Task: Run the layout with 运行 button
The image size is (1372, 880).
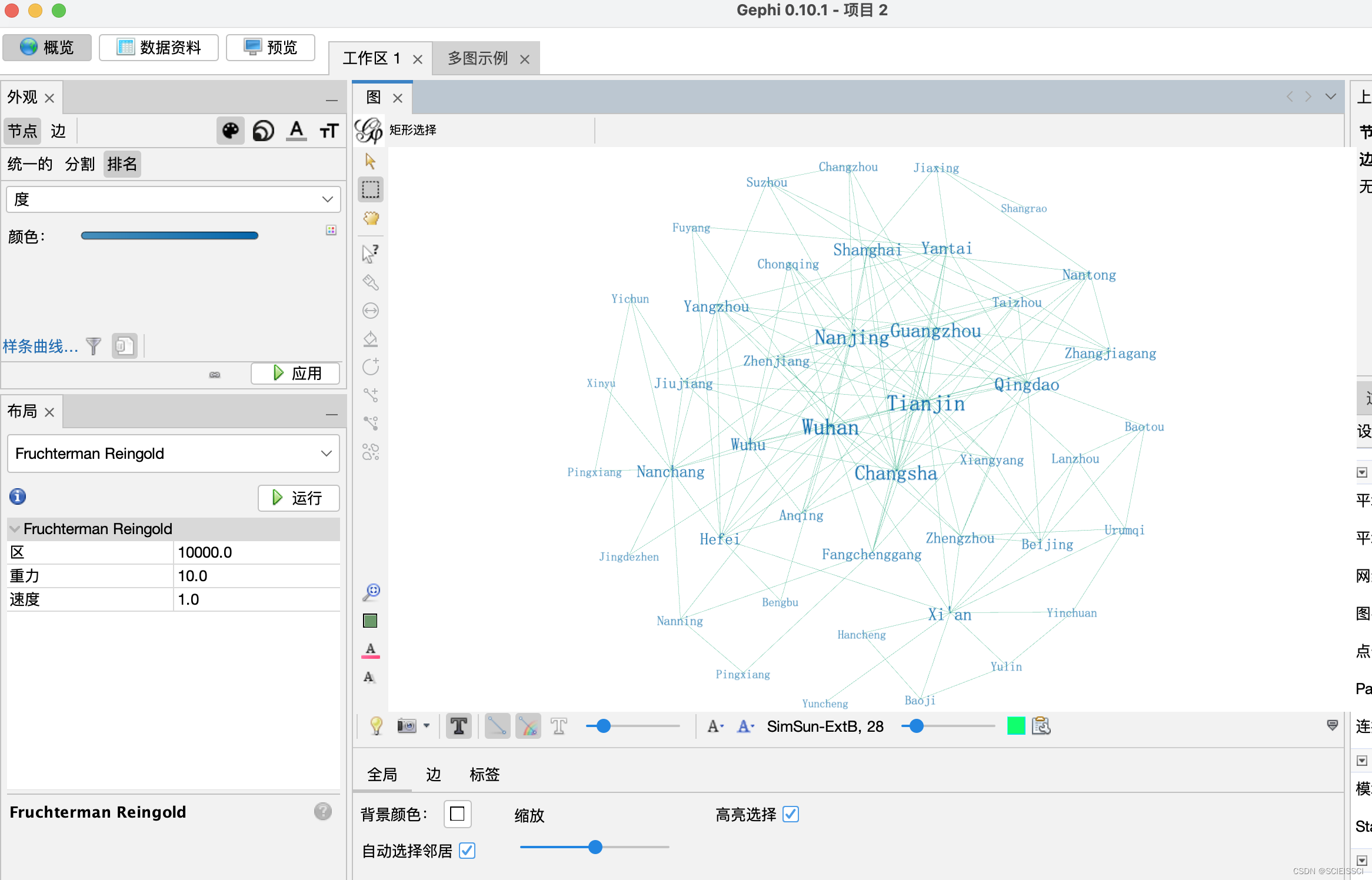Action: pyautogui.click(x=298, y=498)
